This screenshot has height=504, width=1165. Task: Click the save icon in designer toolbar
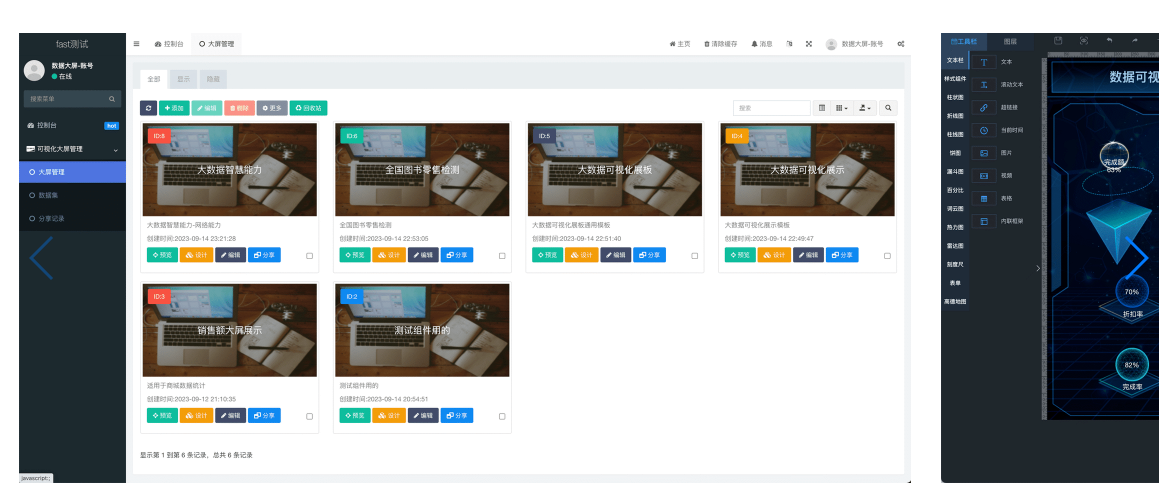coord(1059,41)
